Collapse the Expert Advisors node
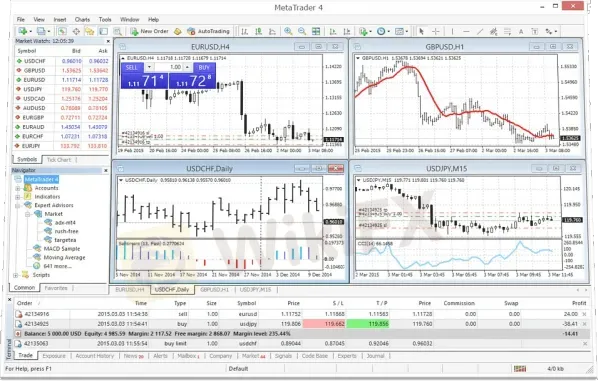The height and width of the screenshot is (384, 598). click(x=18, y=206)
